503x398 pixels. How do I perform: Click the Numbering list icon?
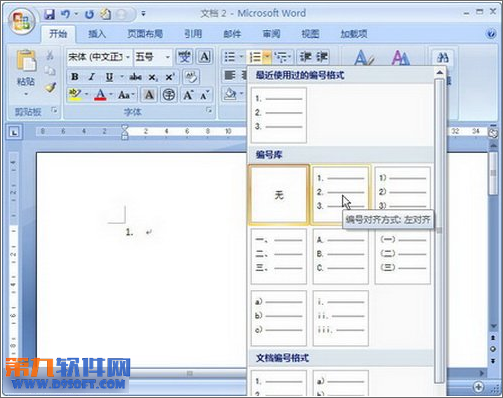pyautogui.click(x=255, y=57)
